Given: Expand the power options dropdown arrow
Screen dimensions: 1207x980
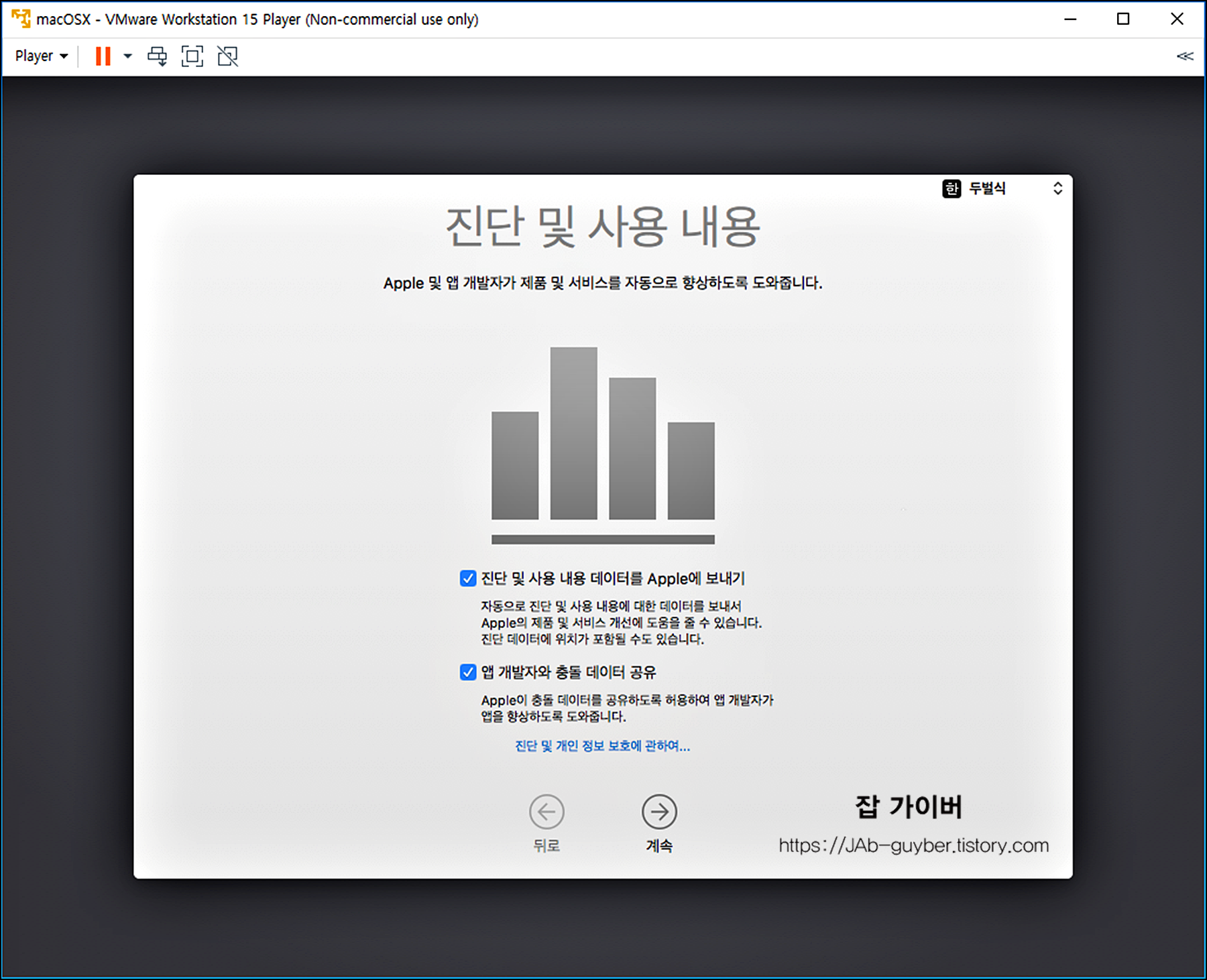Looking at the screenshot, I should [127, 56].
